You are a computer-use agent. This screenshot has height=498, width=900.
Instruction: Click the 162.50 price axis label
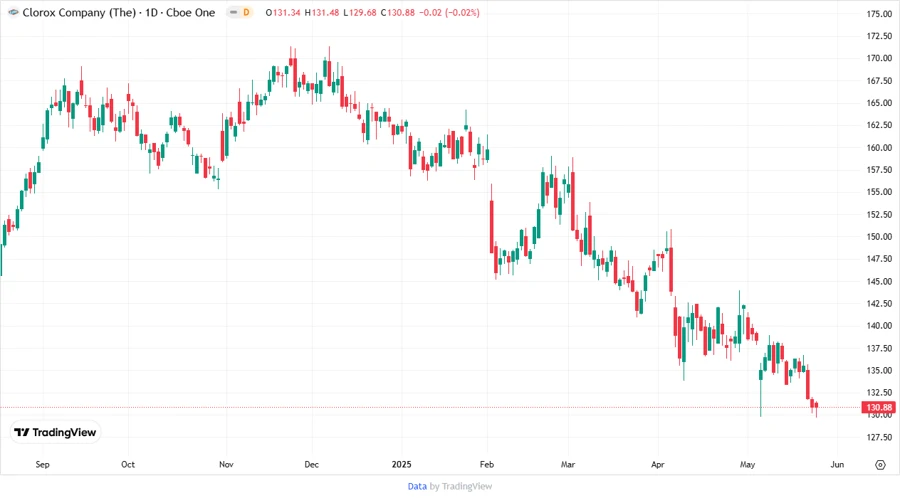879,124
